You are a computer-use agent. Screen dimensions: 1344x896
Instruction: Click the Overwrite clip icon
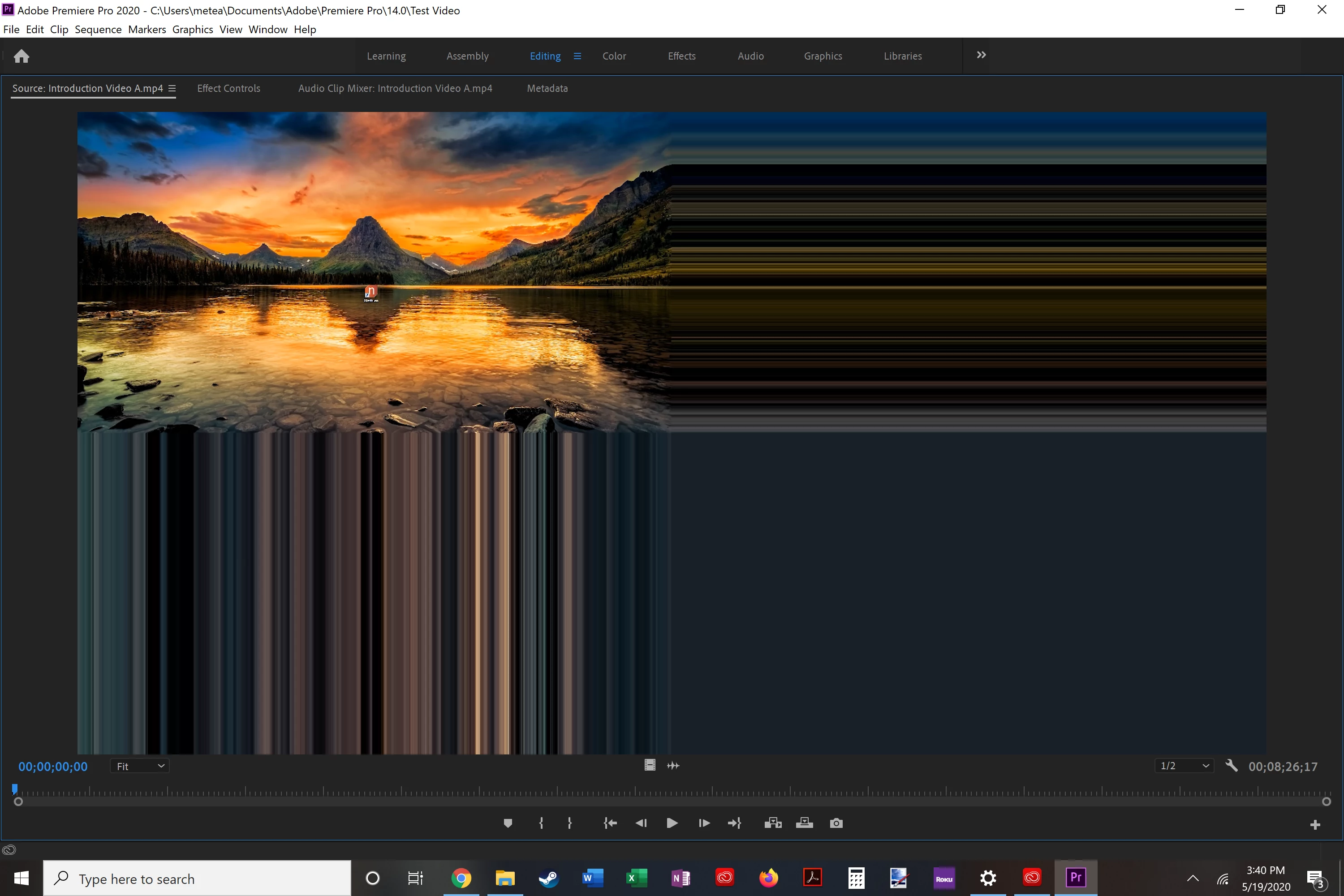(804, 823)
